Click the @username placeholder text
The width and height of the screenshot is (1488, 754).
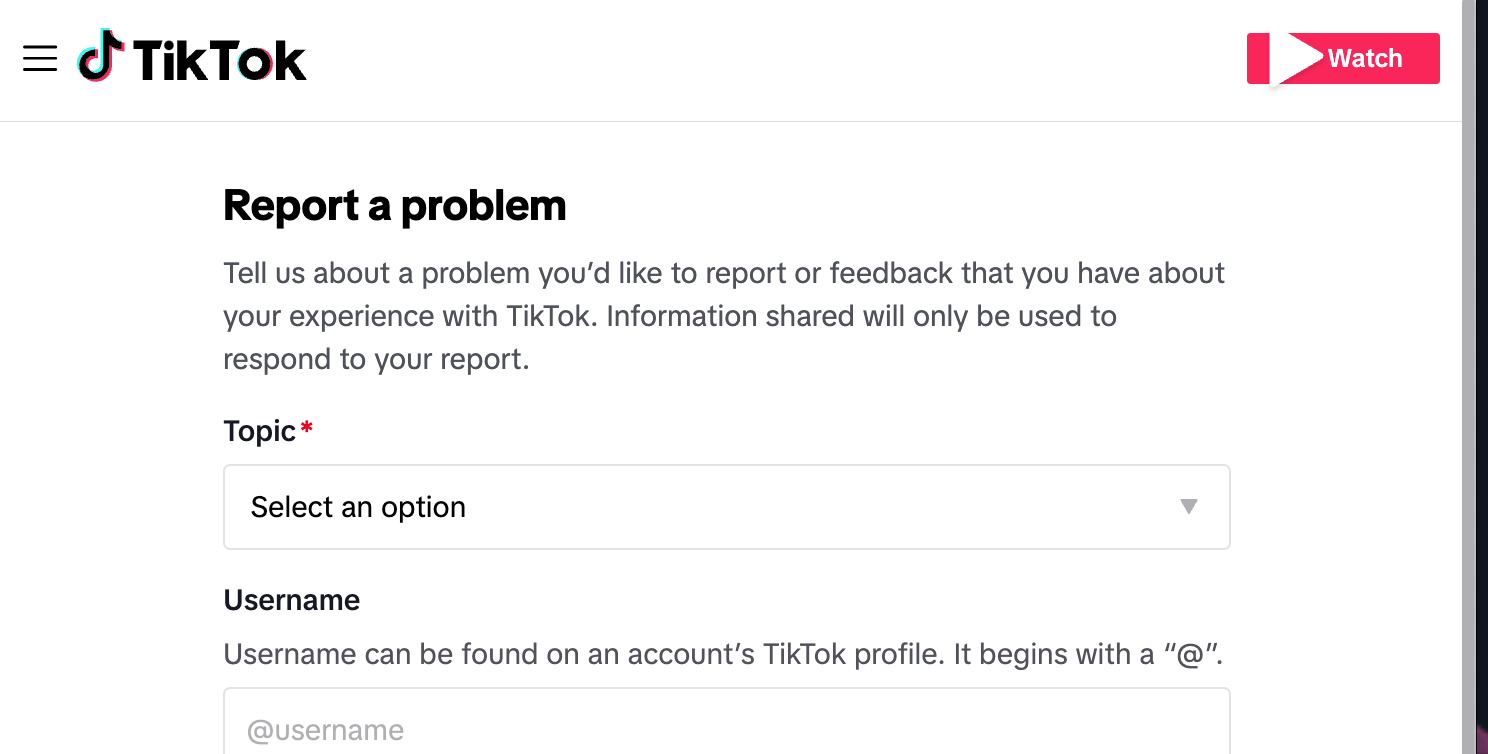click(326, 731)
